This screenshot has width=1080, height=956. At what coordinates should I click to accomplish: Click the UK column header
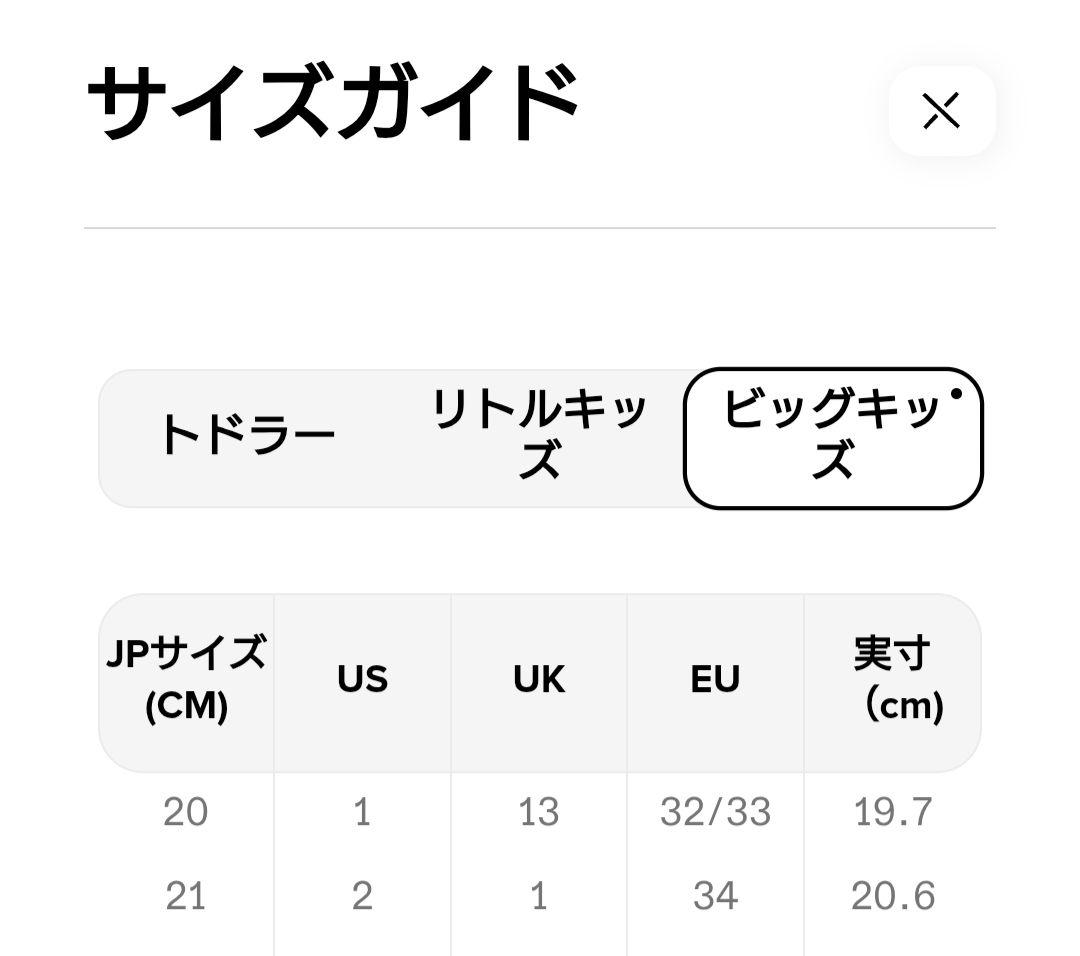[x=539, y=680]
